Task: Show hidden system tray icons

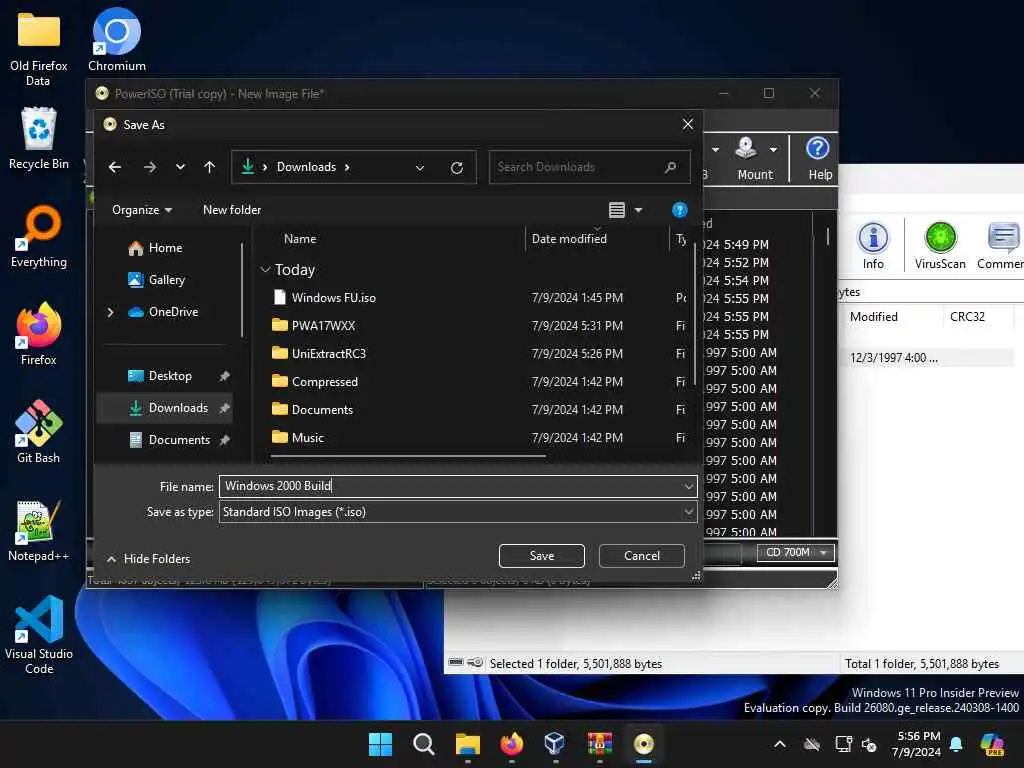Action: [x=780, y=744]
